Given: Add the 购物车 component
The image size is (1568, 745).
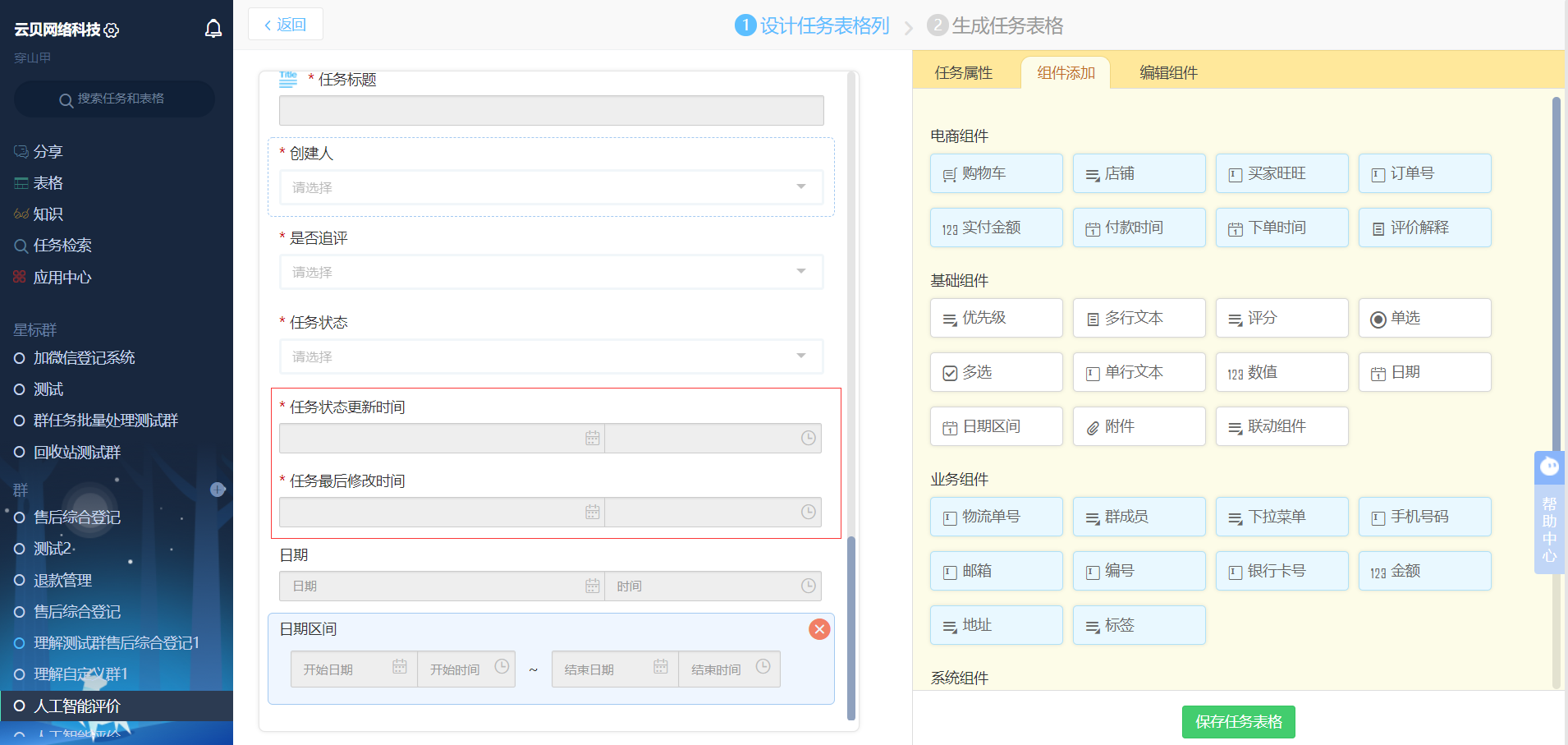Looking at the screenshot, I should tap(996, 173).
